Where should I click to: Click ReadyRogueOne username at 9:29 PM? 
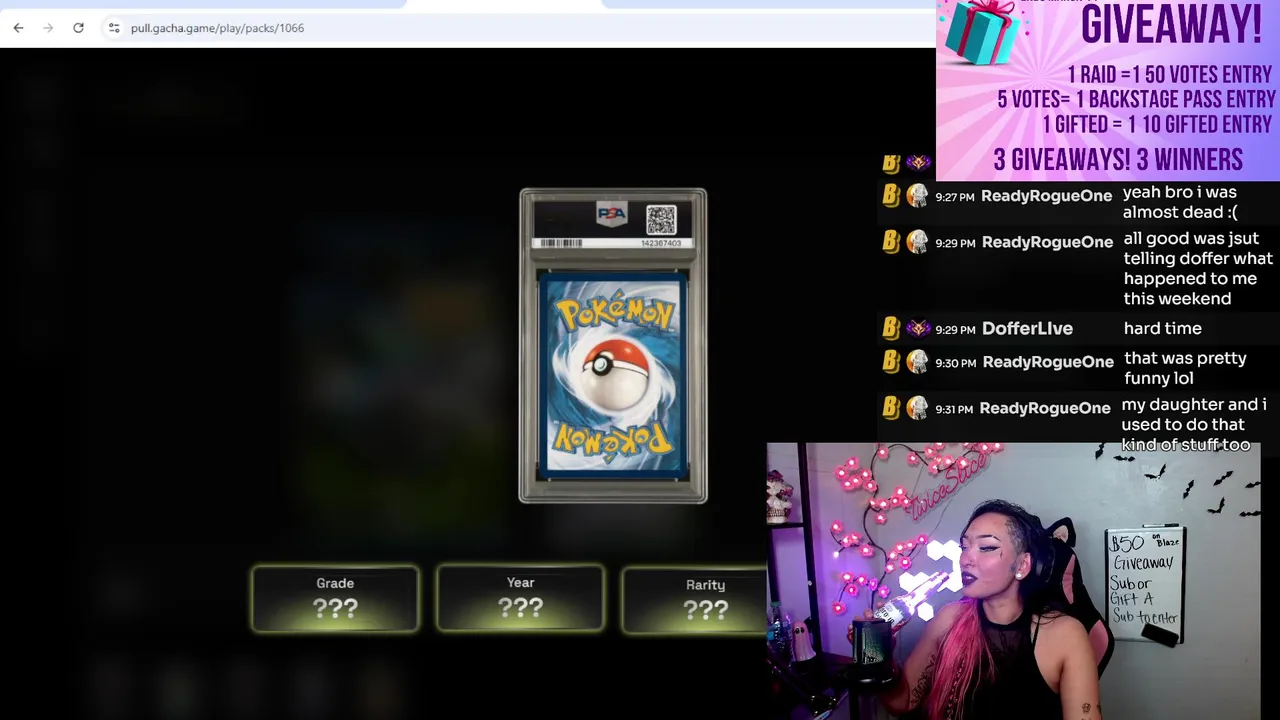(1047, 242)
